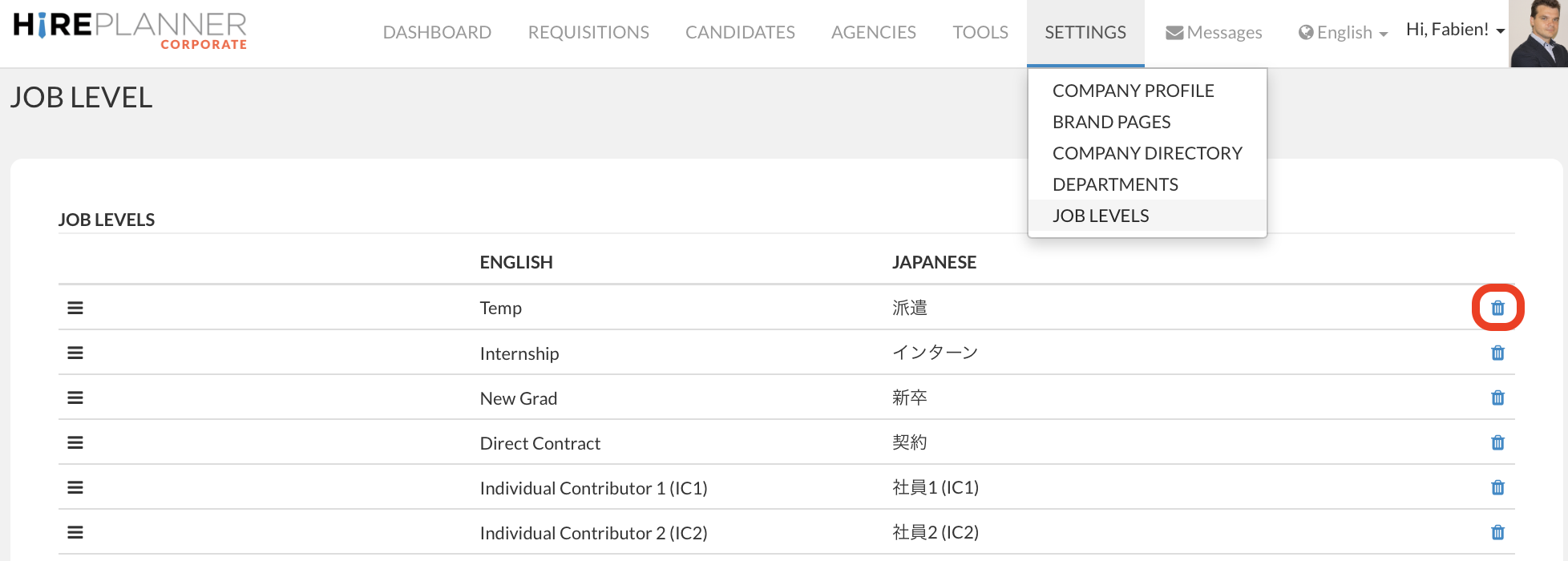Open the English language dropdown
1568x561 pixels.
tap(1344, 33)
